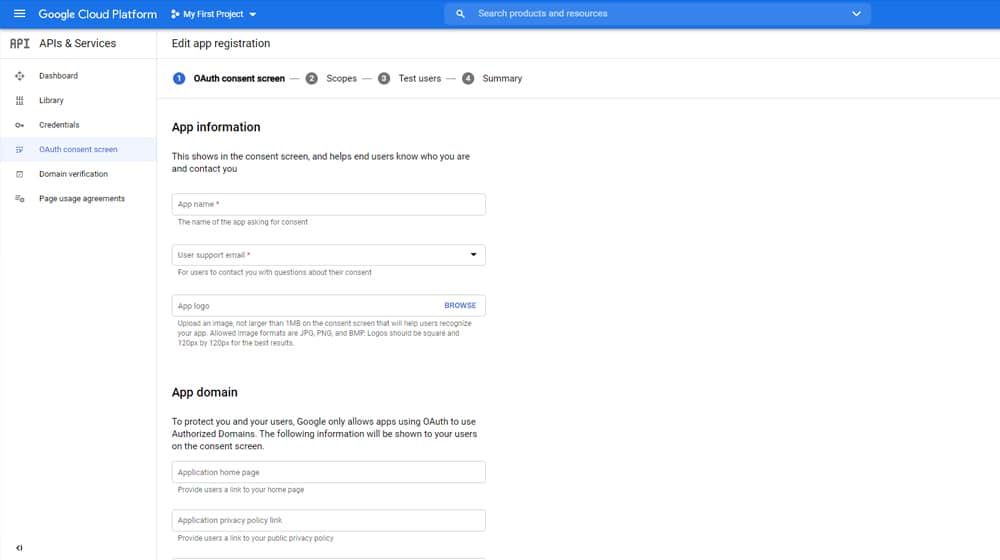Click the Domain verification checkbox icon
Image resolution: width=1000 pixels, height=560 pixels.
pyautogui.click(x=19, y=174)
